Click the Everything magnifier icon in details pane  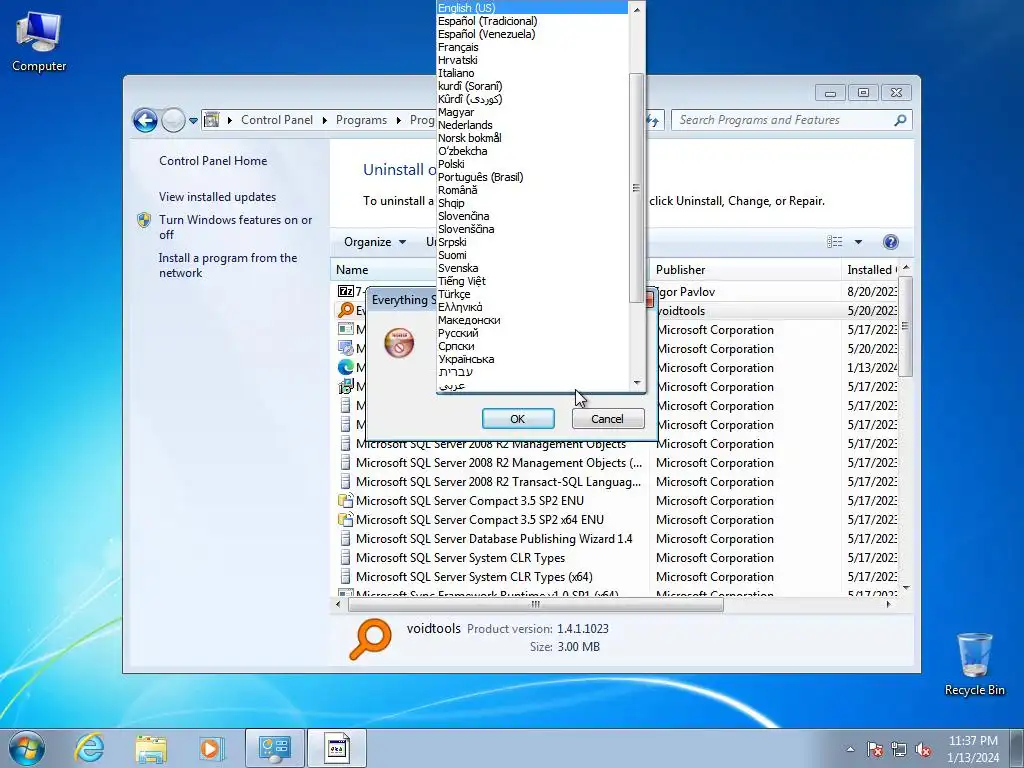point(370,639)
